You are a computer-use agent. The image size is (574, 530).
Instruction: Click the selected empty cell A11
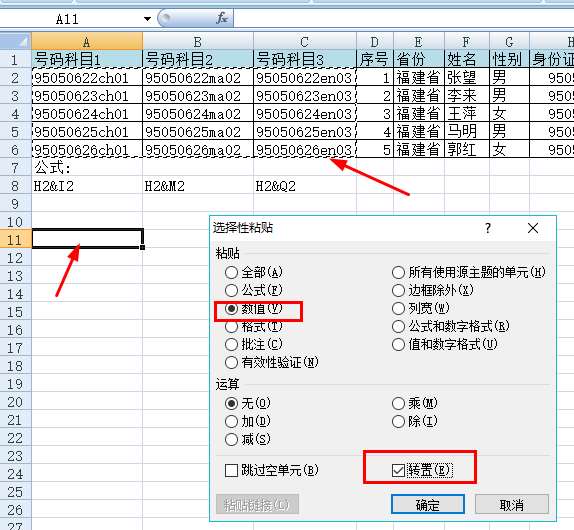(87, 239)
